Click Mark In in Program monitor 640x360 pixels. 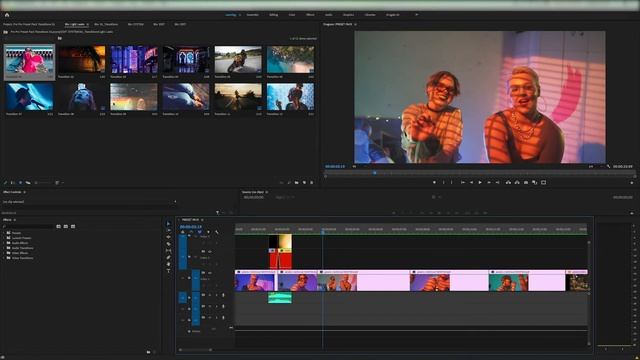444,182
